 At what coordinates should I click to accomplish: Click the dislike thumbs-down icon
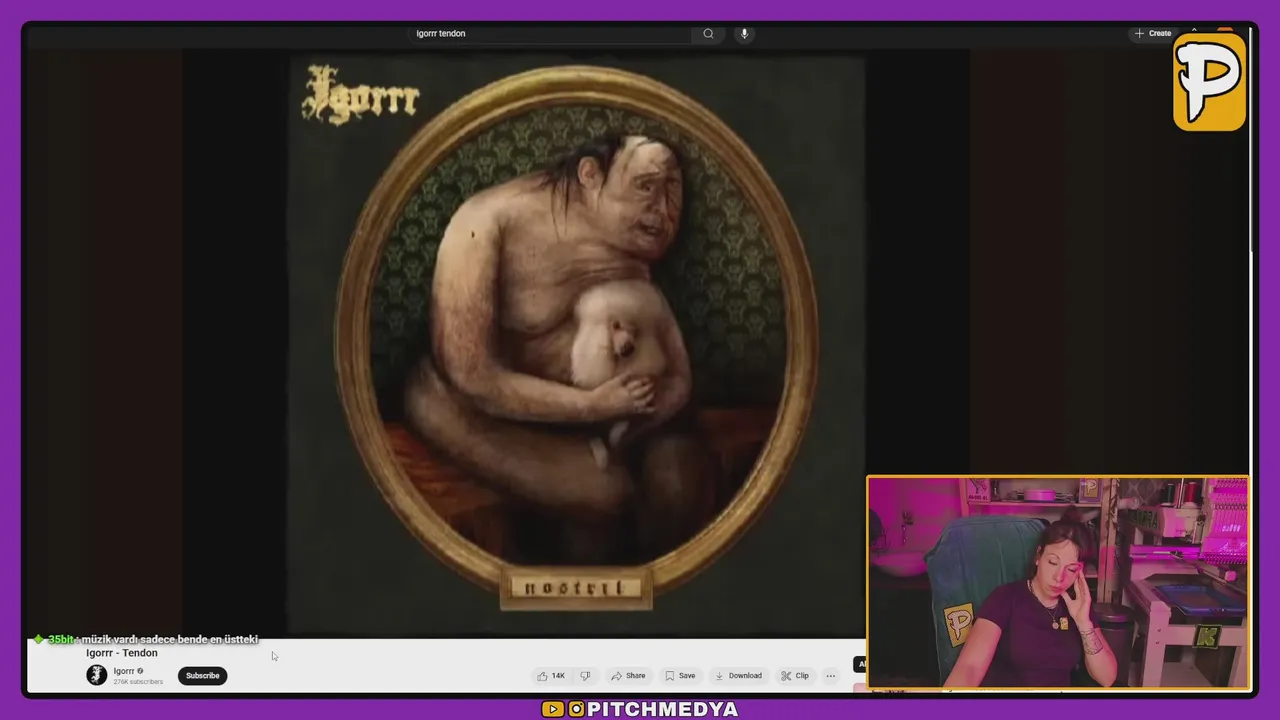(x=585, y=676)
